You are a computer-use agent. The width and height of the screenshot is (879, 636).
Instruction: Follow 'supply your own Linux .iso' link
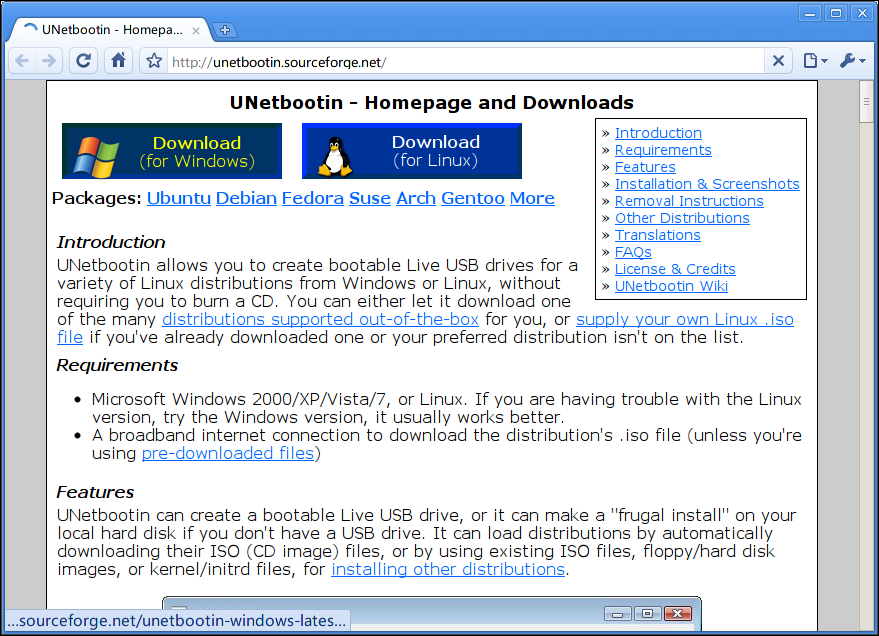point(685,319)
